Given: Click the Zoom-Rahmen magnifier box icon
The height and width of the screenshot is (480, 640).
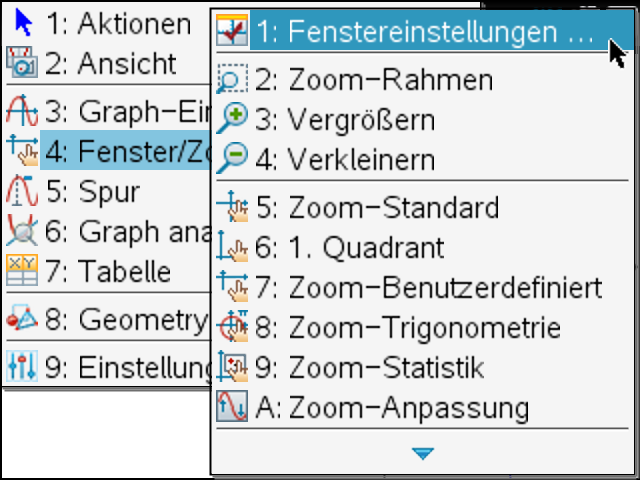Looking at the screenshot, I should (232, 81).
